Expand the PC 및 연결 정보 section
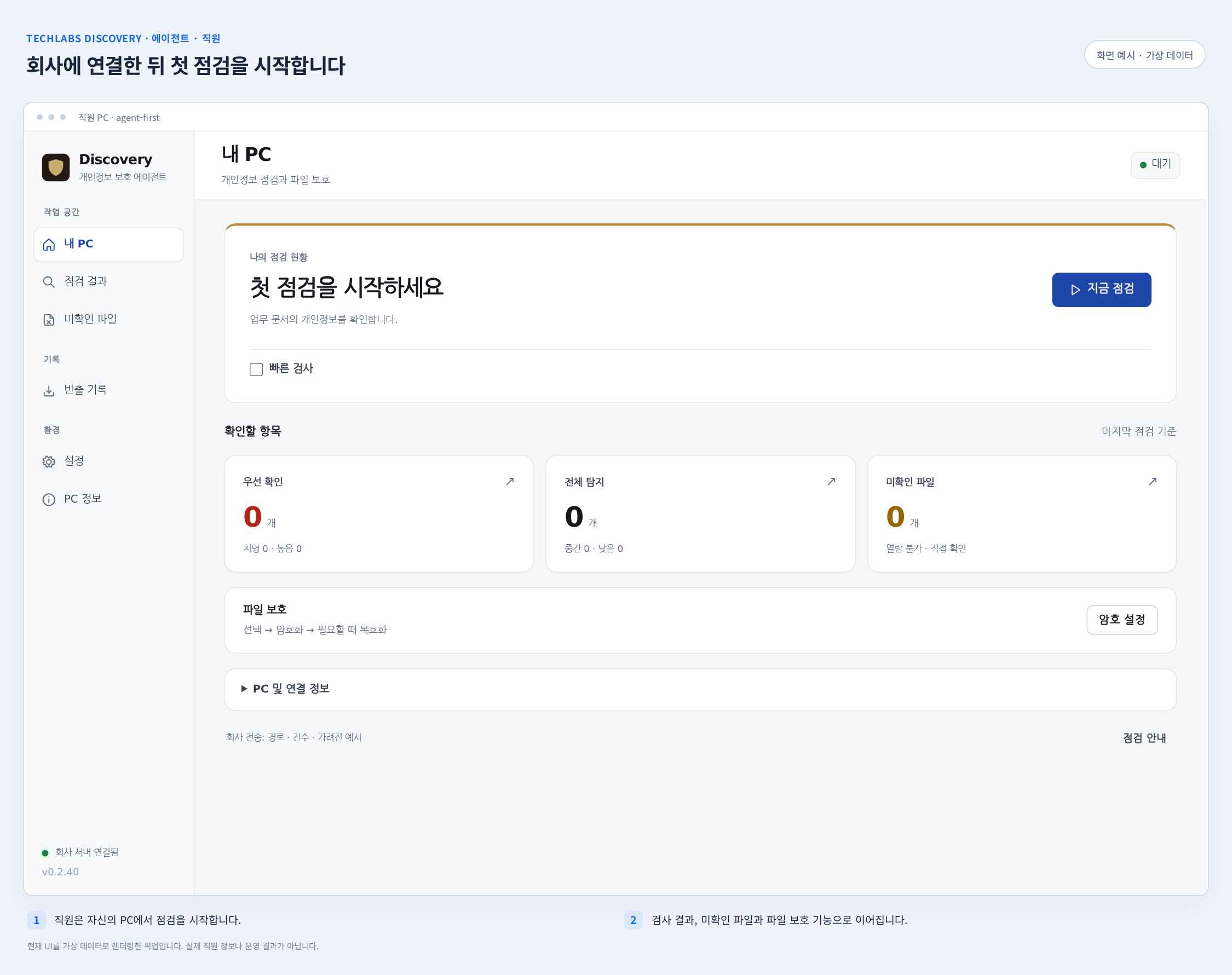1232x975 pixels. click(700, 689)
